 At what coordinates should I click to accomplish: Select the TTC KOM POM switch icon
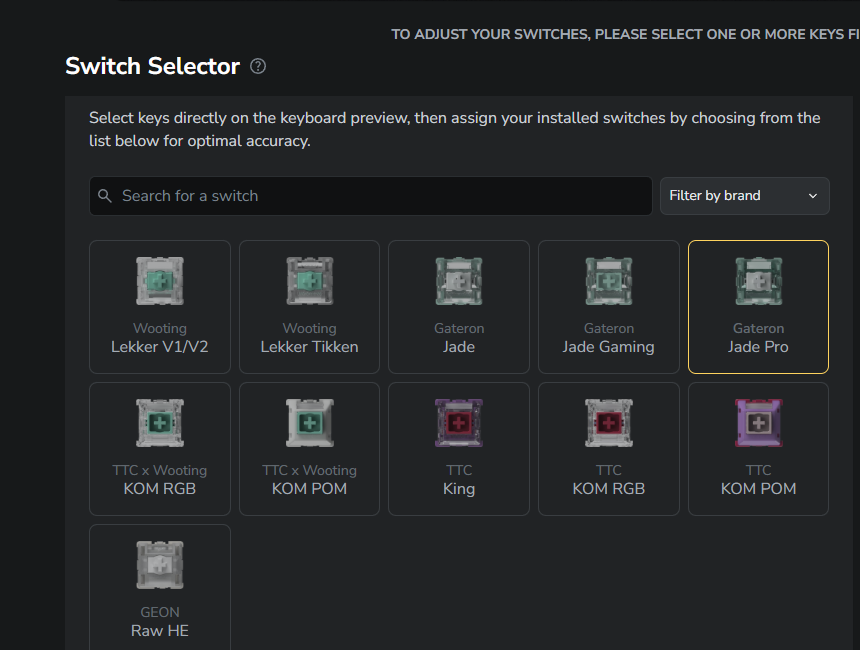coord(759,423)
